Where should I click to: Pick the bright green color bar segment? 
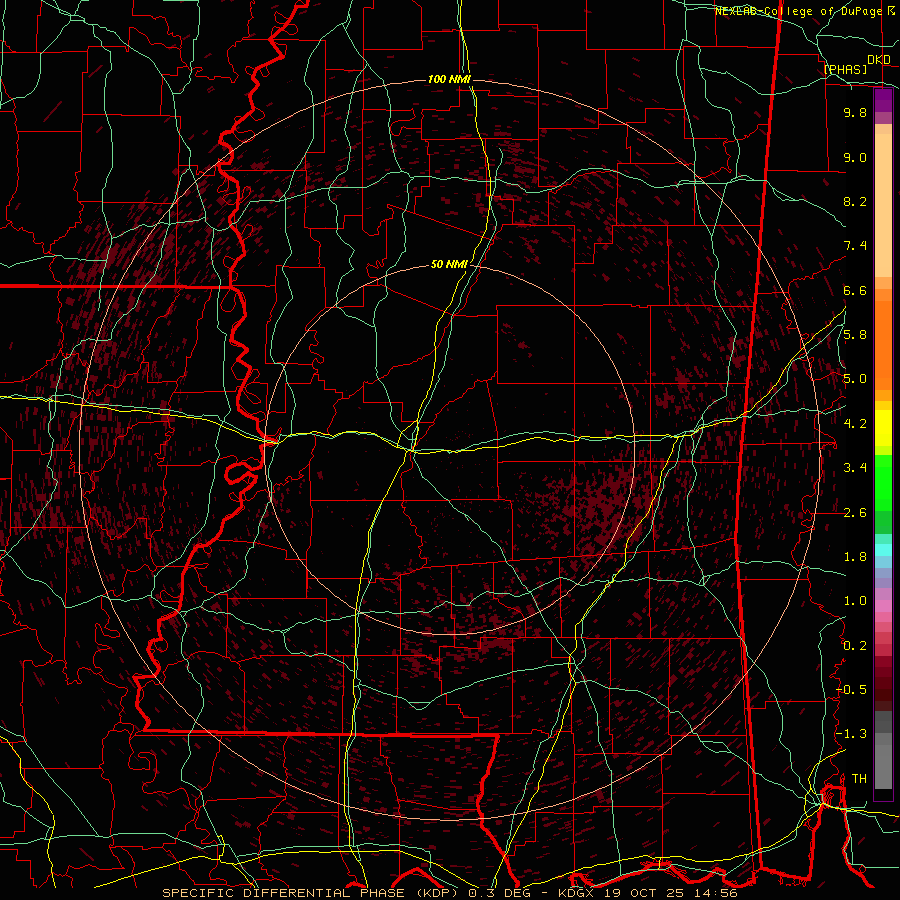point(883,483)
